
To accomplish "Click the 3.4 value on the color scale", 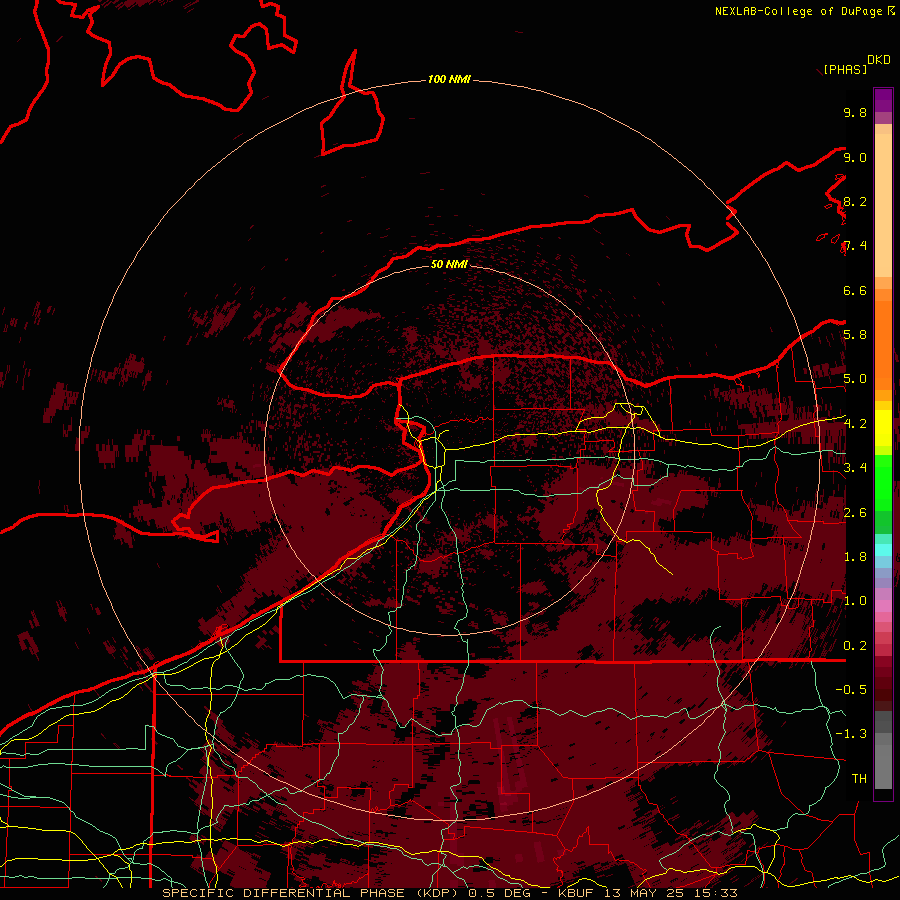I will 855,468.
